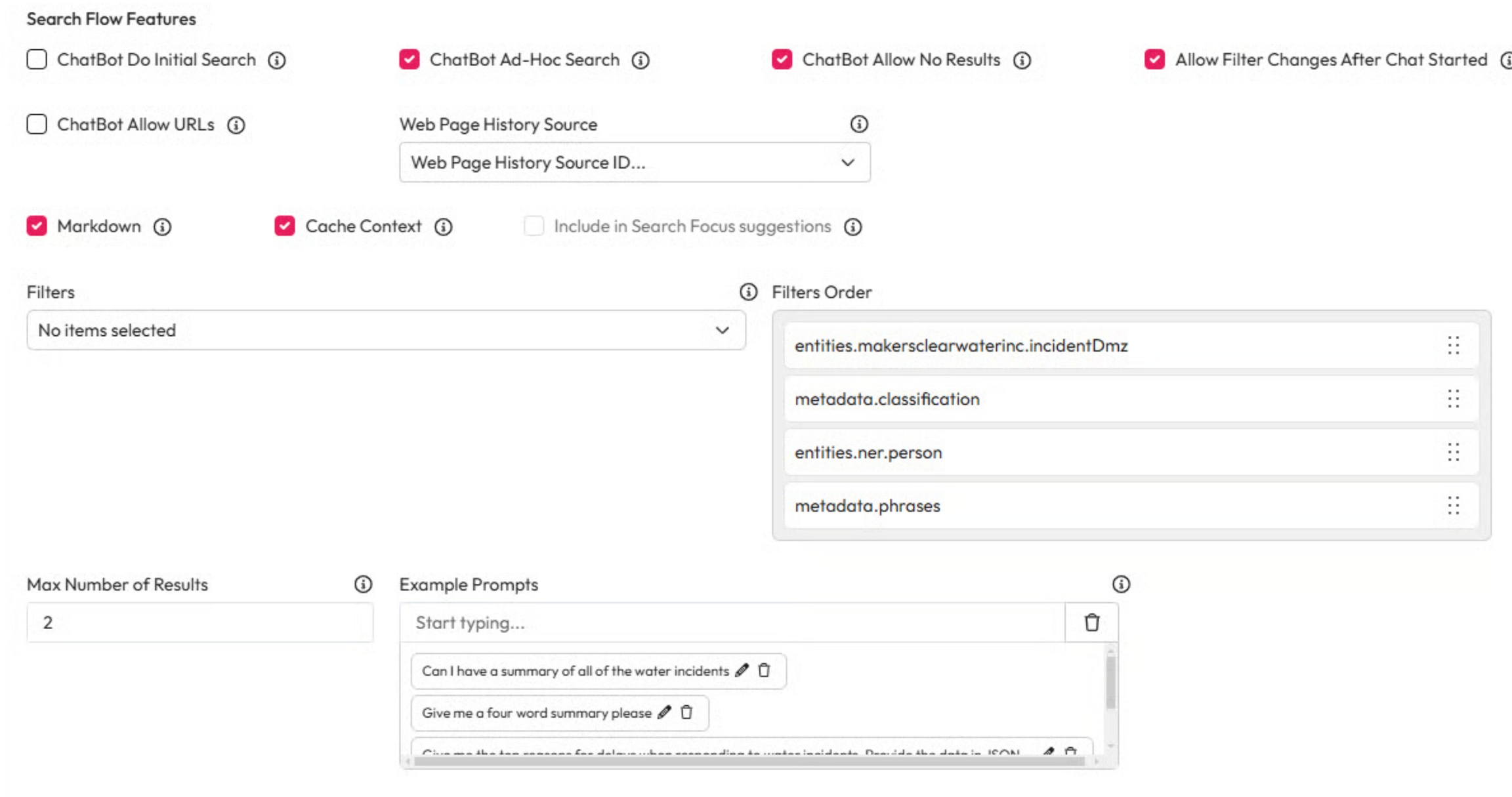
Task: Click the Web Page History Source info icon
Action: (x=859, y=124)
